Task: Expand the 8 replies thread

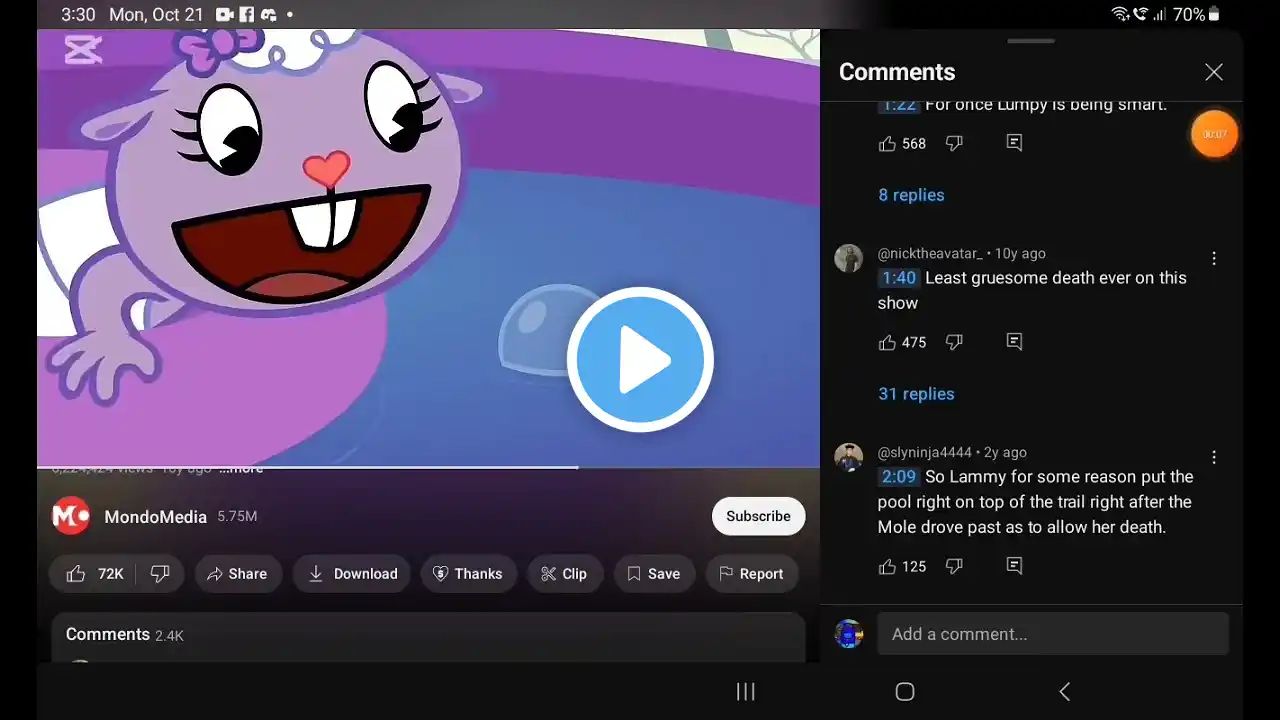Action: point(911,195)
